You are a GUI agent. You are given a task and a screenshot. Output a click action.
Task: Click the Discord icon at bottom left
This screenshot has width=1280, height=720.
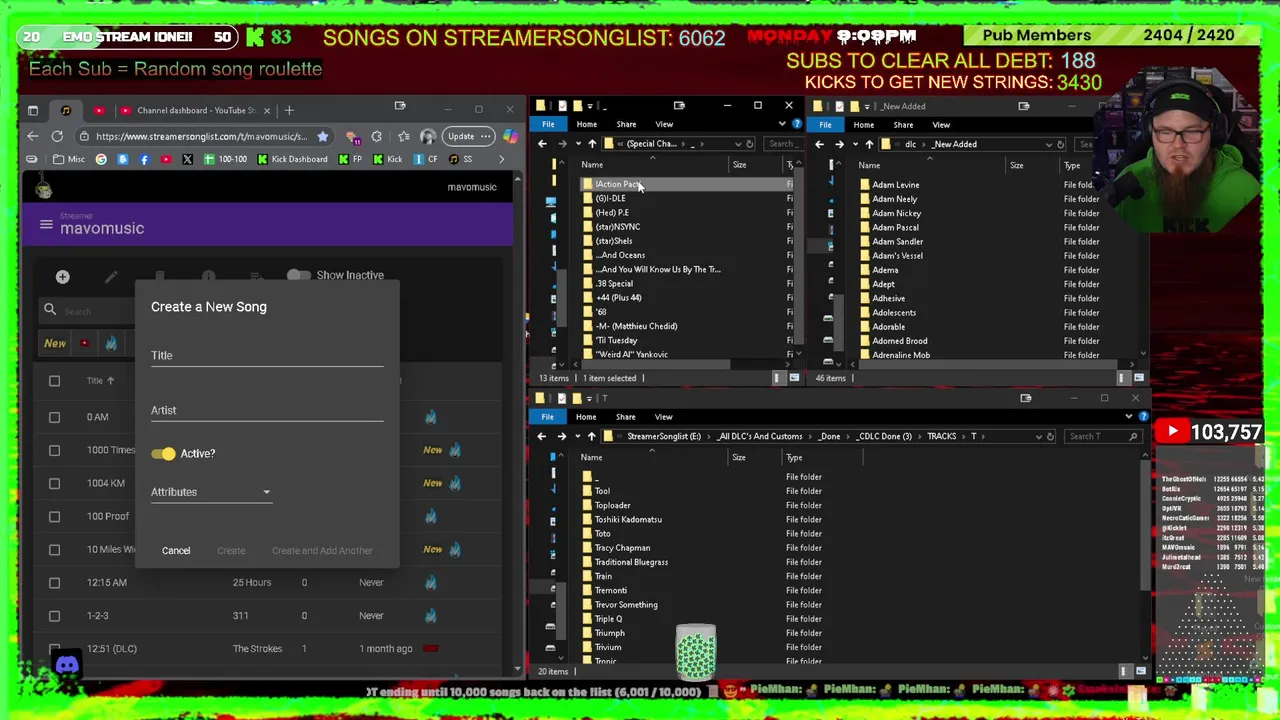click(67, 665)
